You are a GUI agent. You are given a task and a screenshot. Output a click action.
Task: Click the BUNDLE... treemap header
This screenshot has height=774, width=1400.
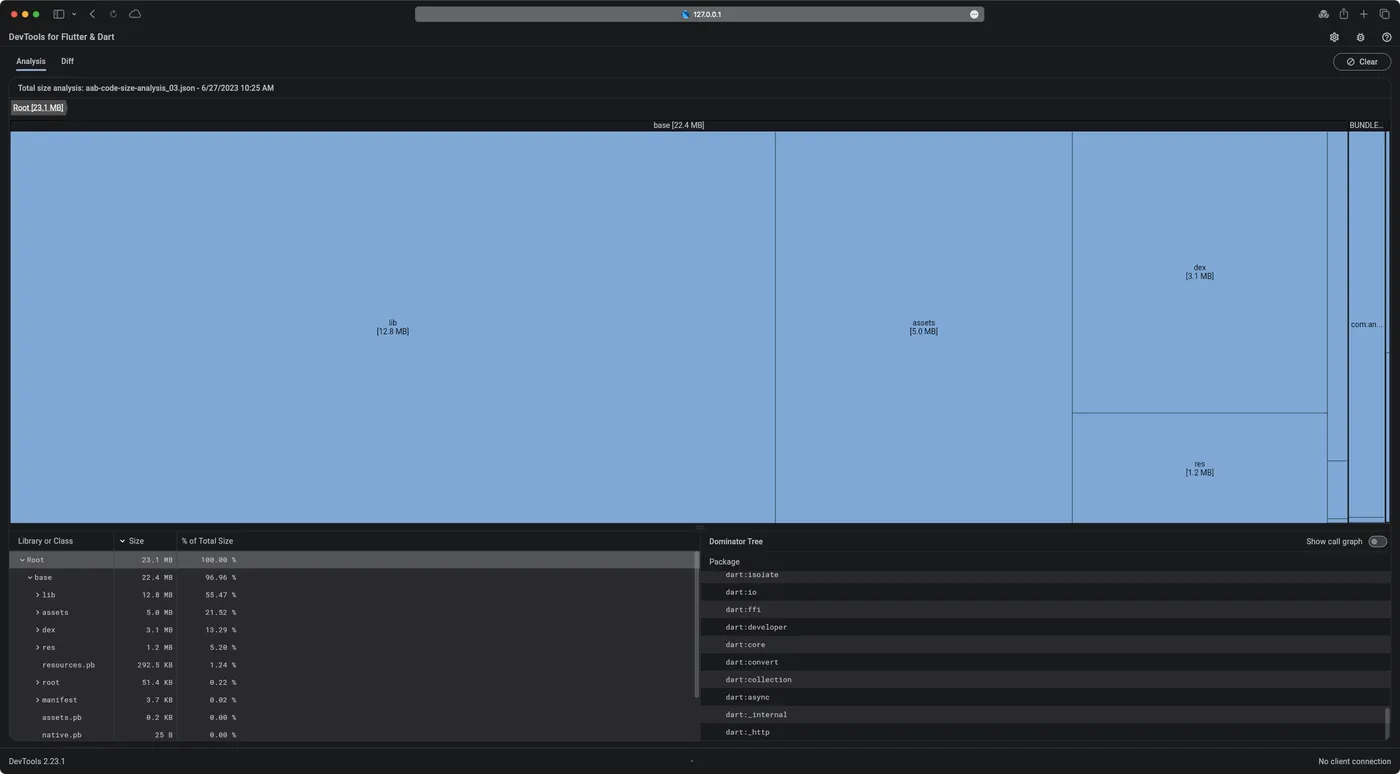pyautogui.click(x=1366, y=125)
